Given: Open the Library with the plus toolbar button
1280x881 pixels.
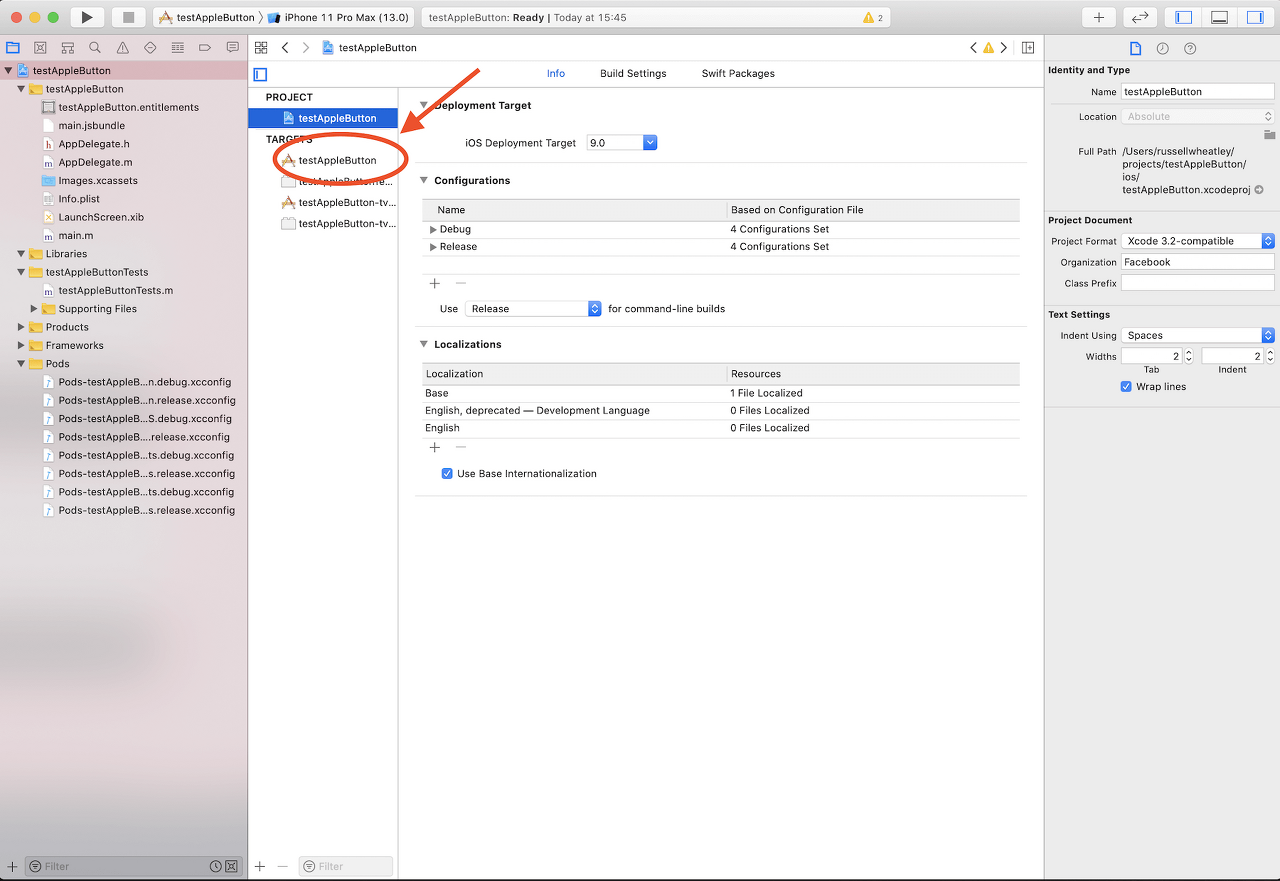Looking at the screenshot, I should [x=1099, y=17].
